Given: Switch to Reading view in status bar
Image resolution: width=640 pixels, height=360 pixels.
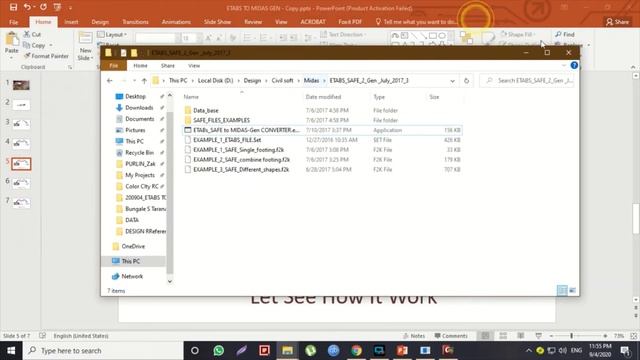Looking at the screenshot, I should click(520, 336).
